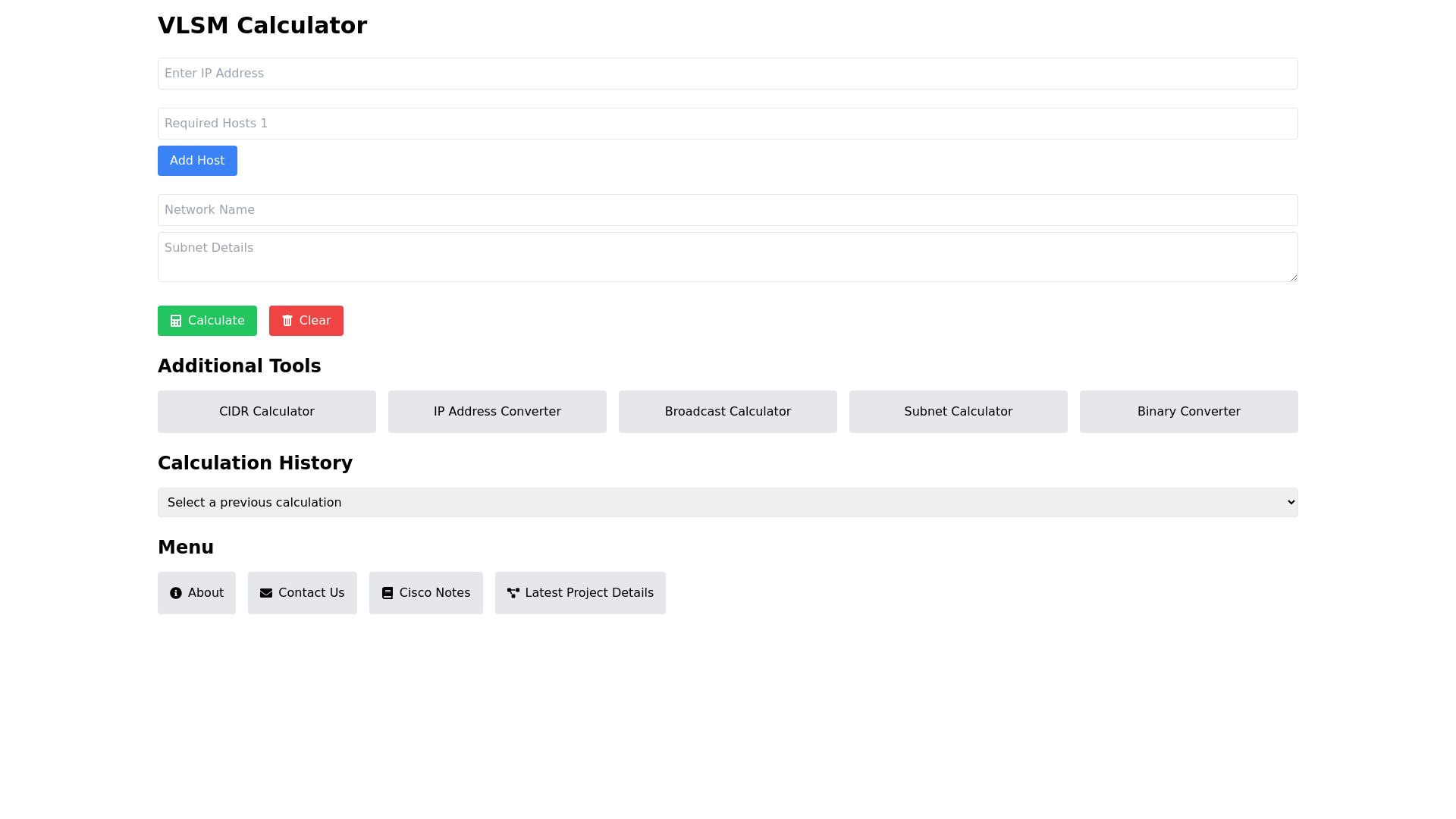The height and width of the screenshot is (819, 1456).
Task: Open the About menu item
Action: click(196, 592)
